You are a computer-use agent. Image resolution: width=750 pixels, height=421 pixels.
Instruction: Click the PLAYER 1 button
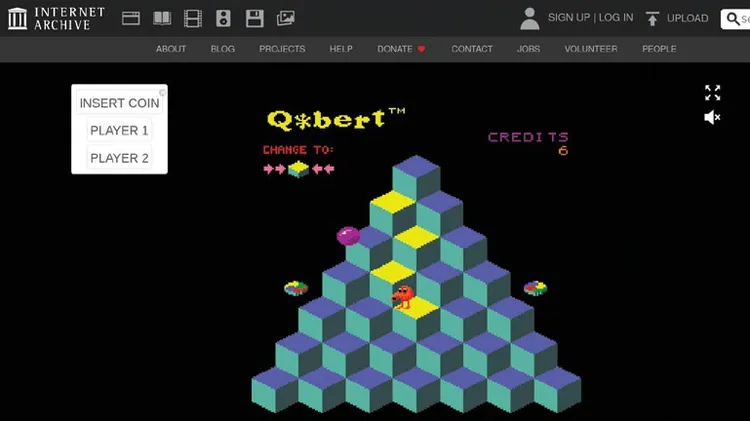(119, 130)
